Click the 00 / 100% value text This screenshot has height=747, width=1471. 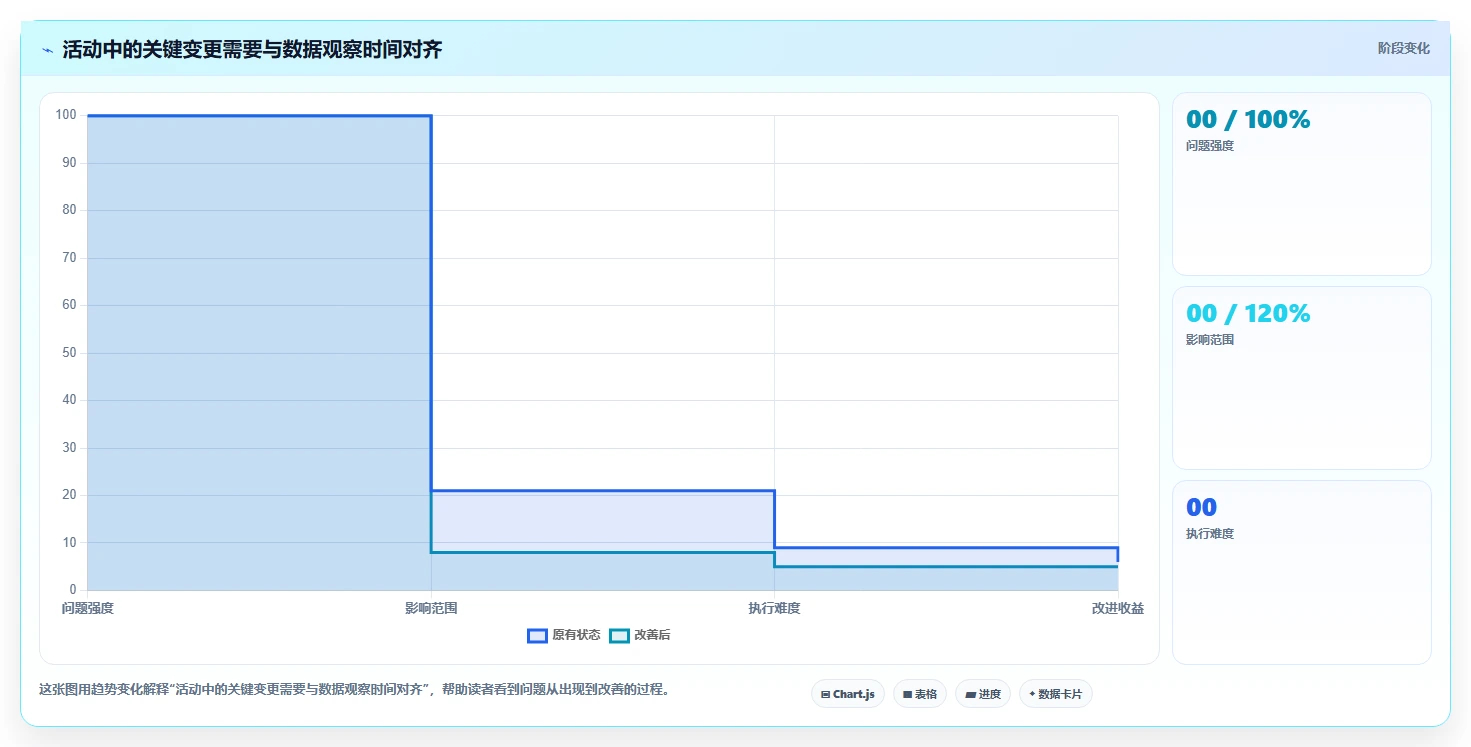(x=1248, y=120)
